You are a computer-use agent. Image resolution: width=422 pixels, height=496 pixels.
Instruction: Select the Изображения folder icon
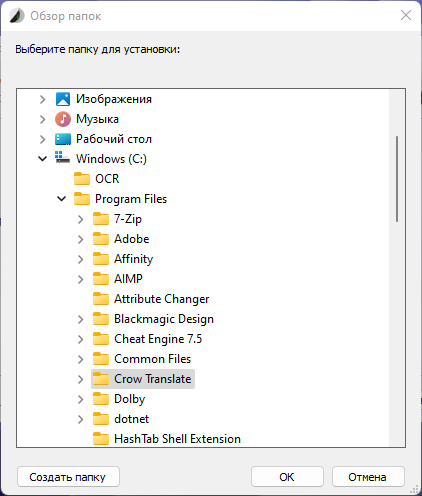coord(63,99)
